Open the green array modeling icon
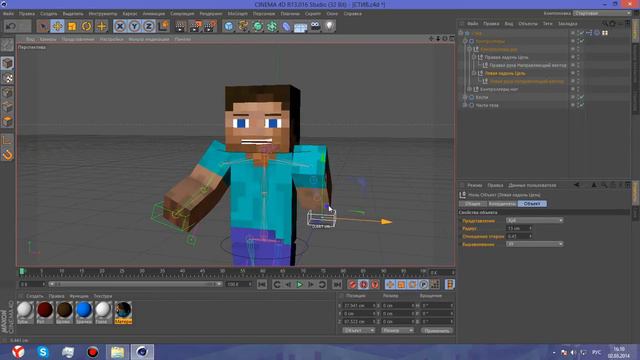This screenshot has height=360, width=640. (272, 27)
